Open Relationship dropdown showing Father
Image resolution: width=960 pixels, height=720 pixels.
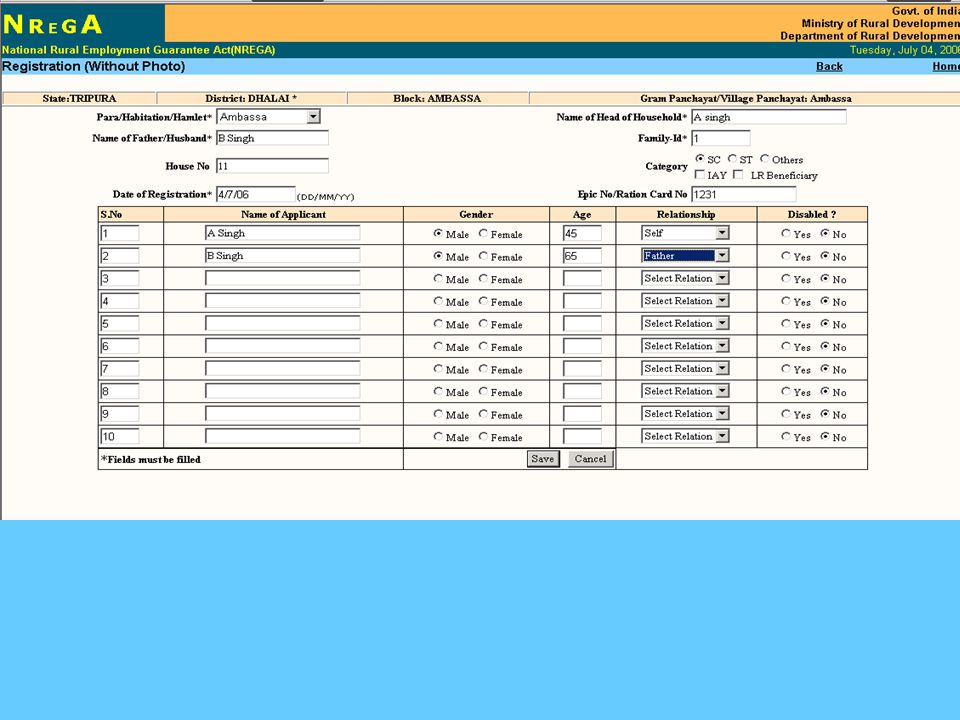(685, 255)
